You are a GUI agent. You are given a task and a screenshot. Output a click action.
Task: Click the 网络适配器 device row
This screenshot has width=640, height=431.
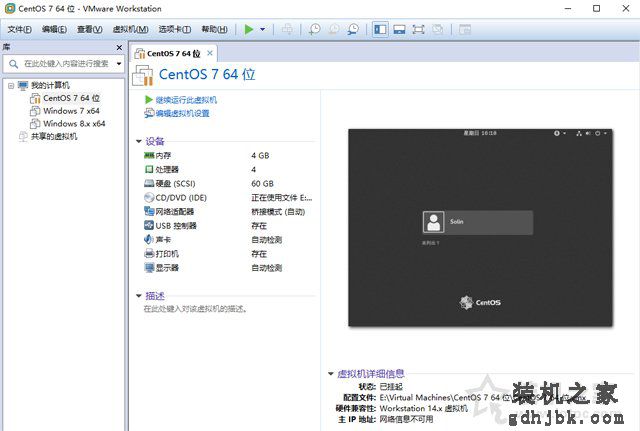click(228, 211)
